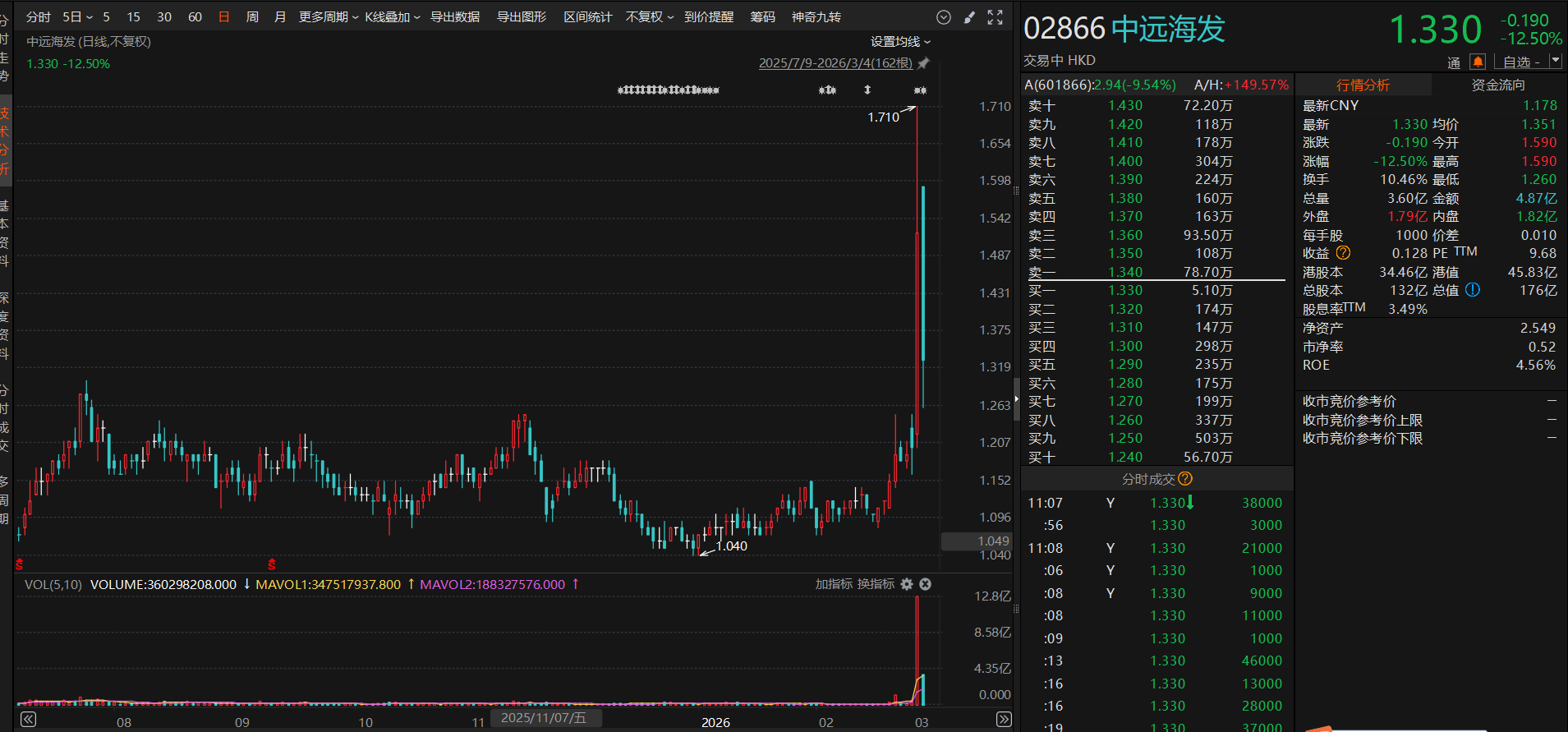Click 卖十 ask price 1.430
The height and width of the screenshot is (732, 1568).
tap(1125, 105)
